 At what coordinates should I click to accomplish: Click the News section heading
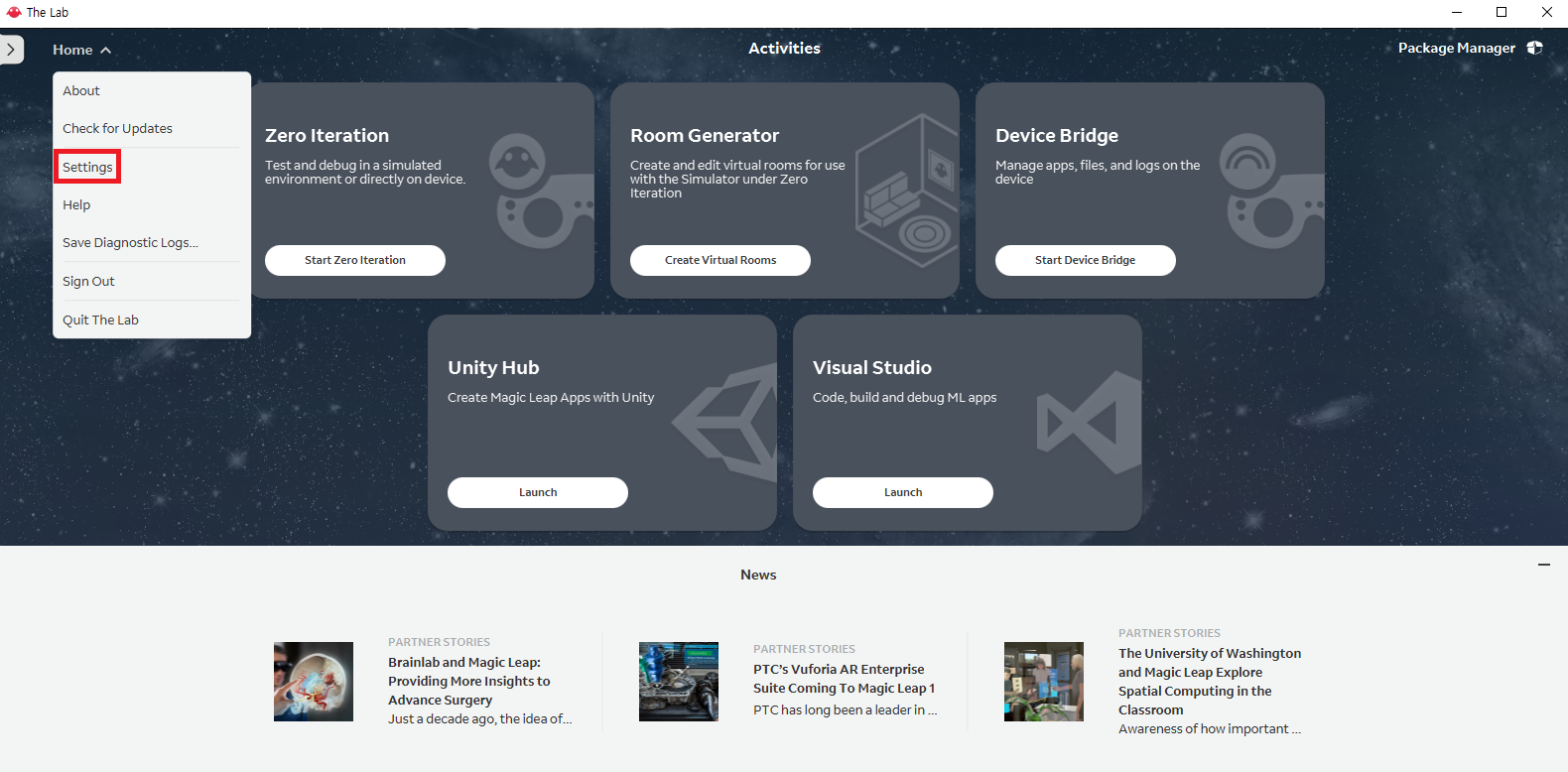758,575
